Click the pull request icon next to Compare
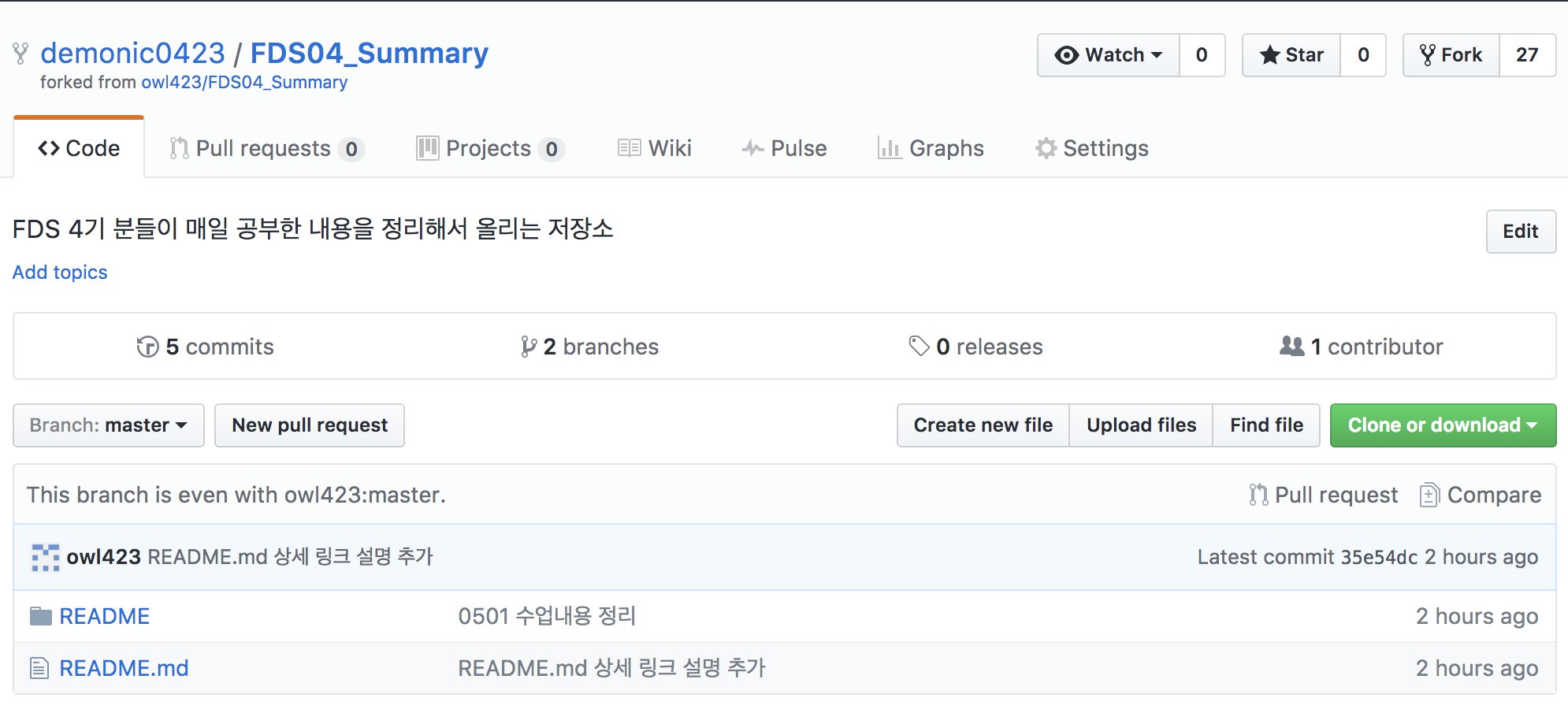Image resolution: width=1568 pixels, height=709 pixels. click(1258, 495)
